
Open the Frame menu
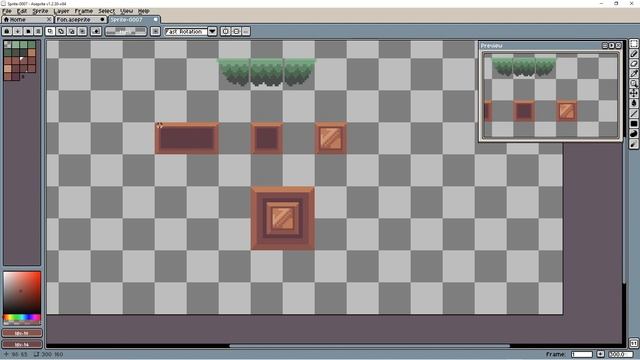point(84,11)
